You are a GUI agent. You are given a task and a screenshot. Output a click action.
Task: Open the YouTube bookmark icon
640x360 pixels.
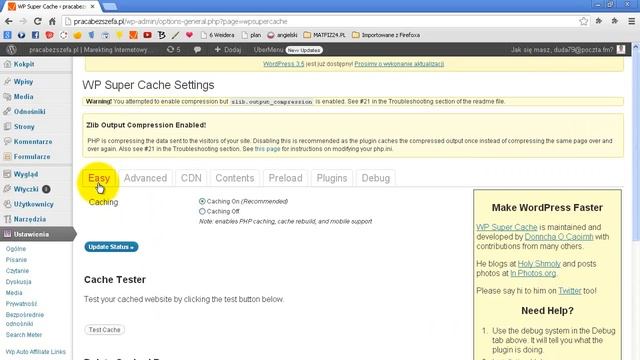(x=147, y=35)
